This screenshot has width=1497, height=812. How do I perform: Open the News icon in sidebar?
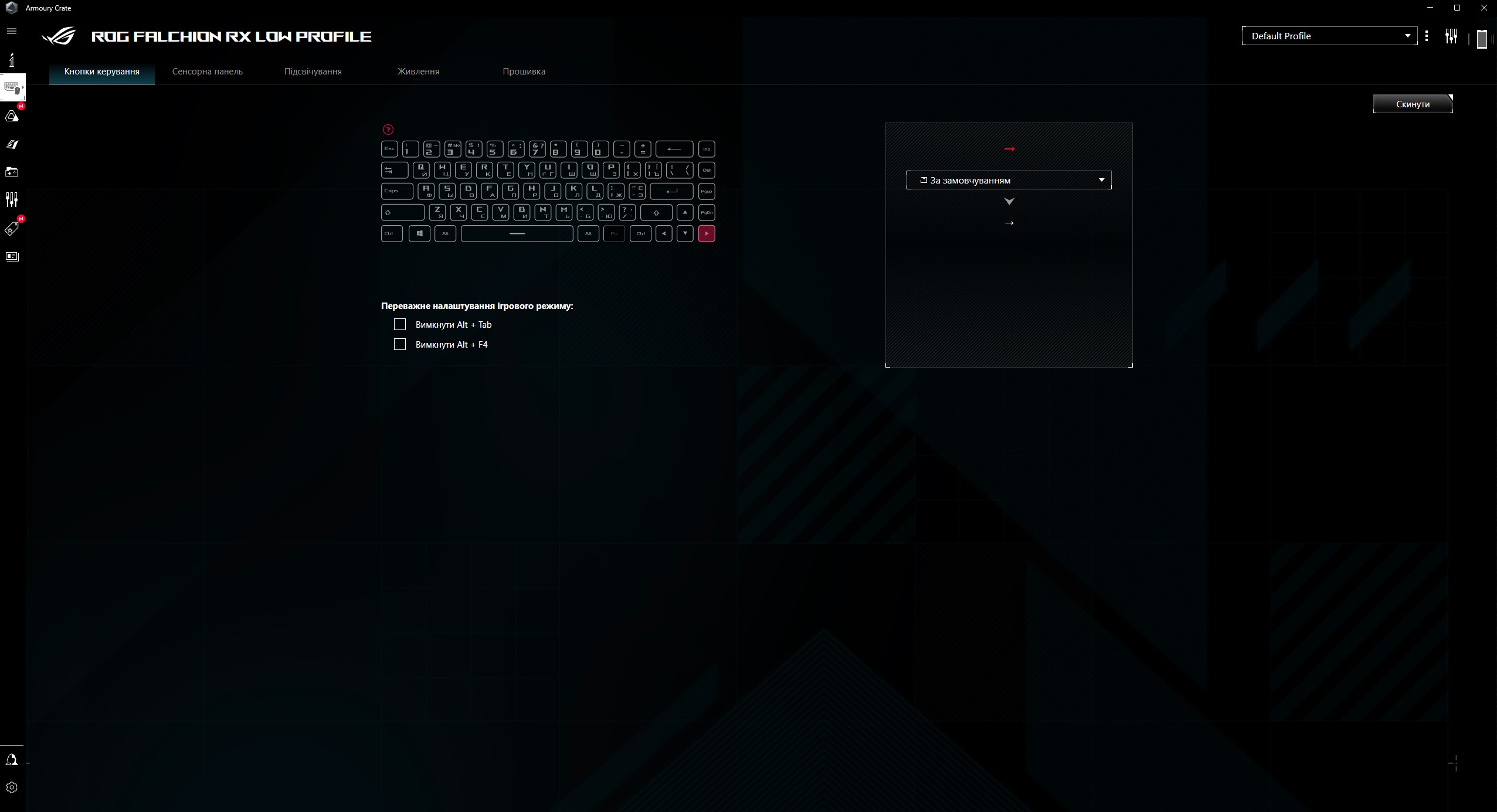pos(12,256)
